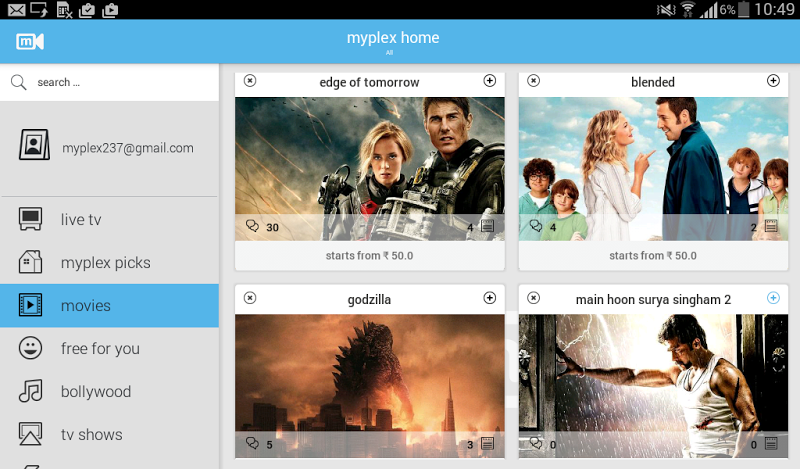Open the blended movie poster

654,169
